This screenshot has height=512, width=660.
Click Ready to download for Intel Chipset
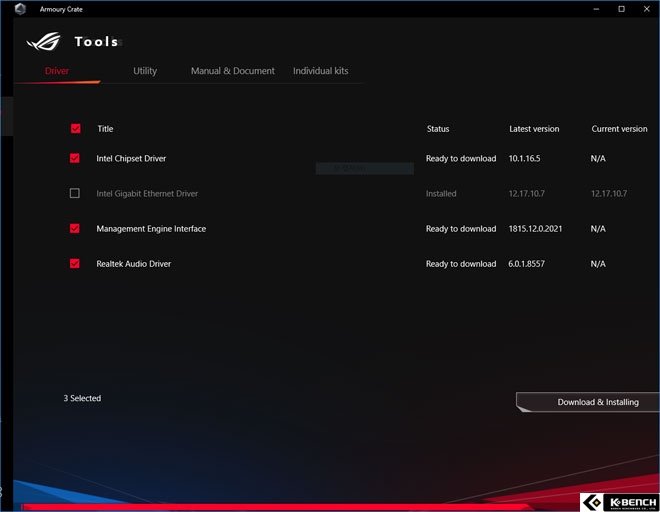[x=461, y=159]
